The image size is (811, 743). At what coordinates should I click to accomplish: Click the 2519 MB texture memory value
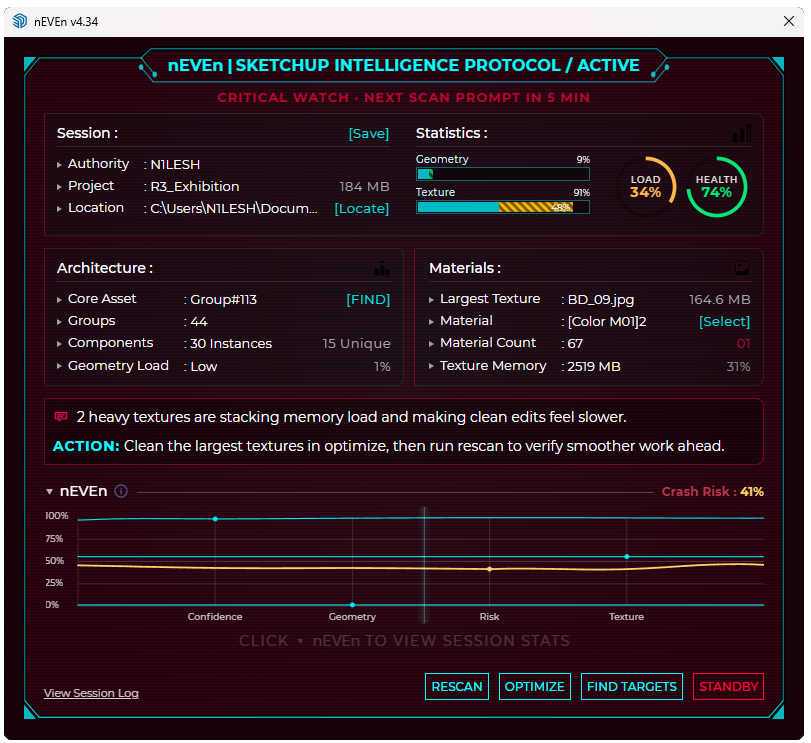(594, 367)
